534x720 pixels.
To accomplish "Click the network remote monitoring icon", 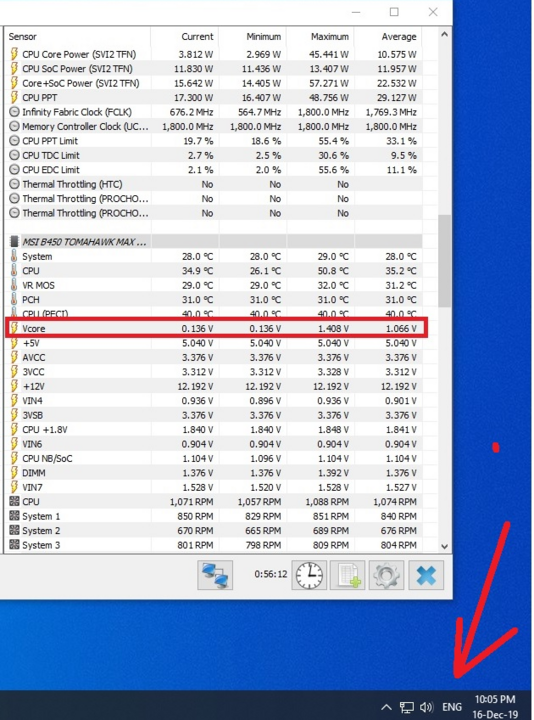I will point(215,575).
